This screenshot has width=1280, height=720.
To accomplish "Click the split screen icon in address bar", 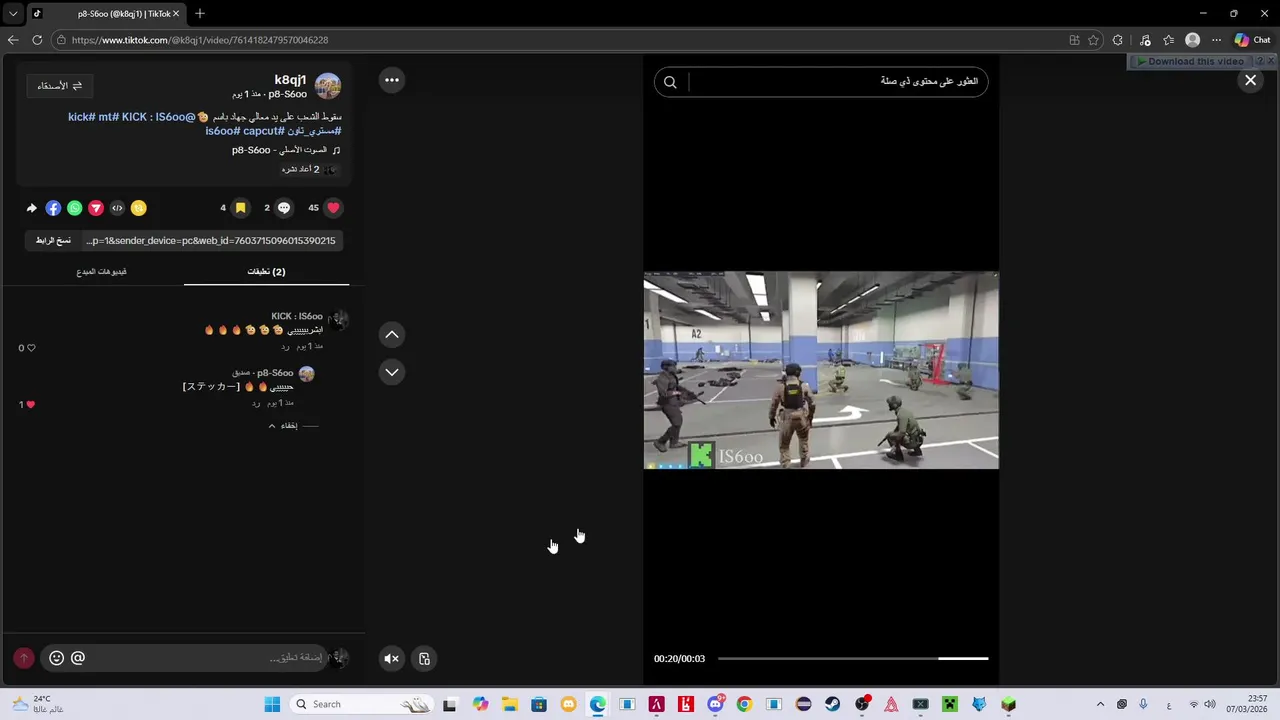I will click(x=1074, y=40).
